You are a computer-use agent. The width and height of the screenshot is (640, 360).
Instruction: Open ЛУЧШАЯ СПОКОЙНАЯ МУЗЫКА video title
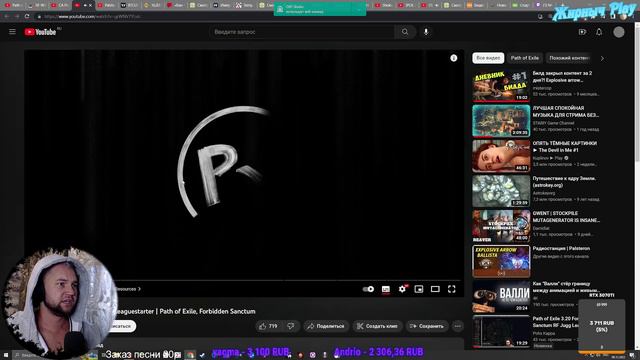coord(565,111)
